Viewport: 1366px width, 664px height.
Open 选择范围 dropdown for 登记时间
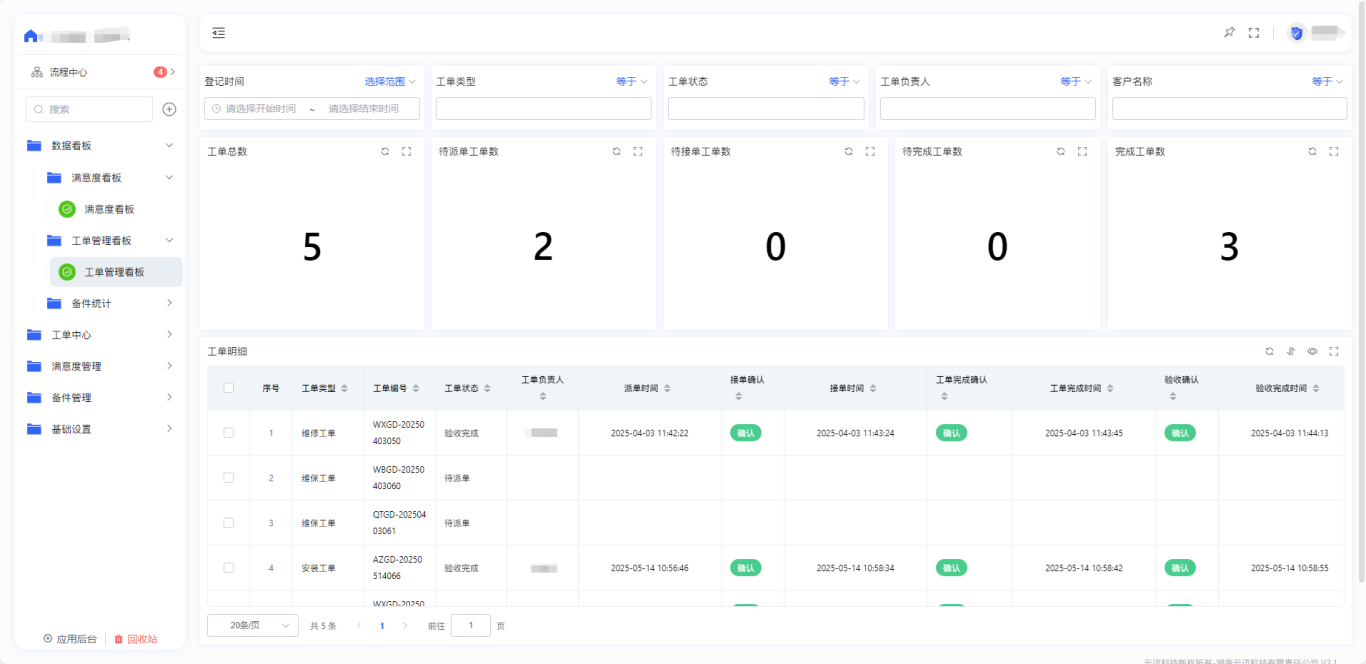tap(390, 81)
